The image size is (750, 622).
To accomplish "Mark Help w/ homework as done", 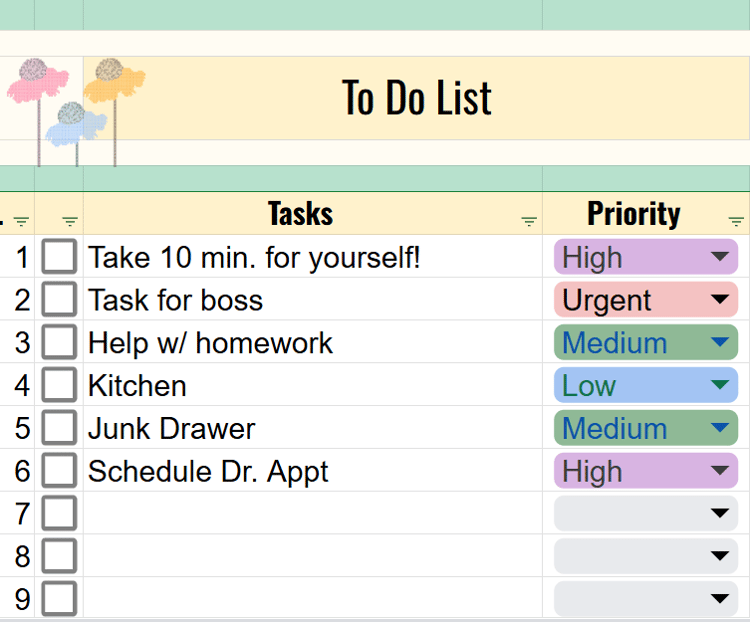I will (x=60, y=343).
